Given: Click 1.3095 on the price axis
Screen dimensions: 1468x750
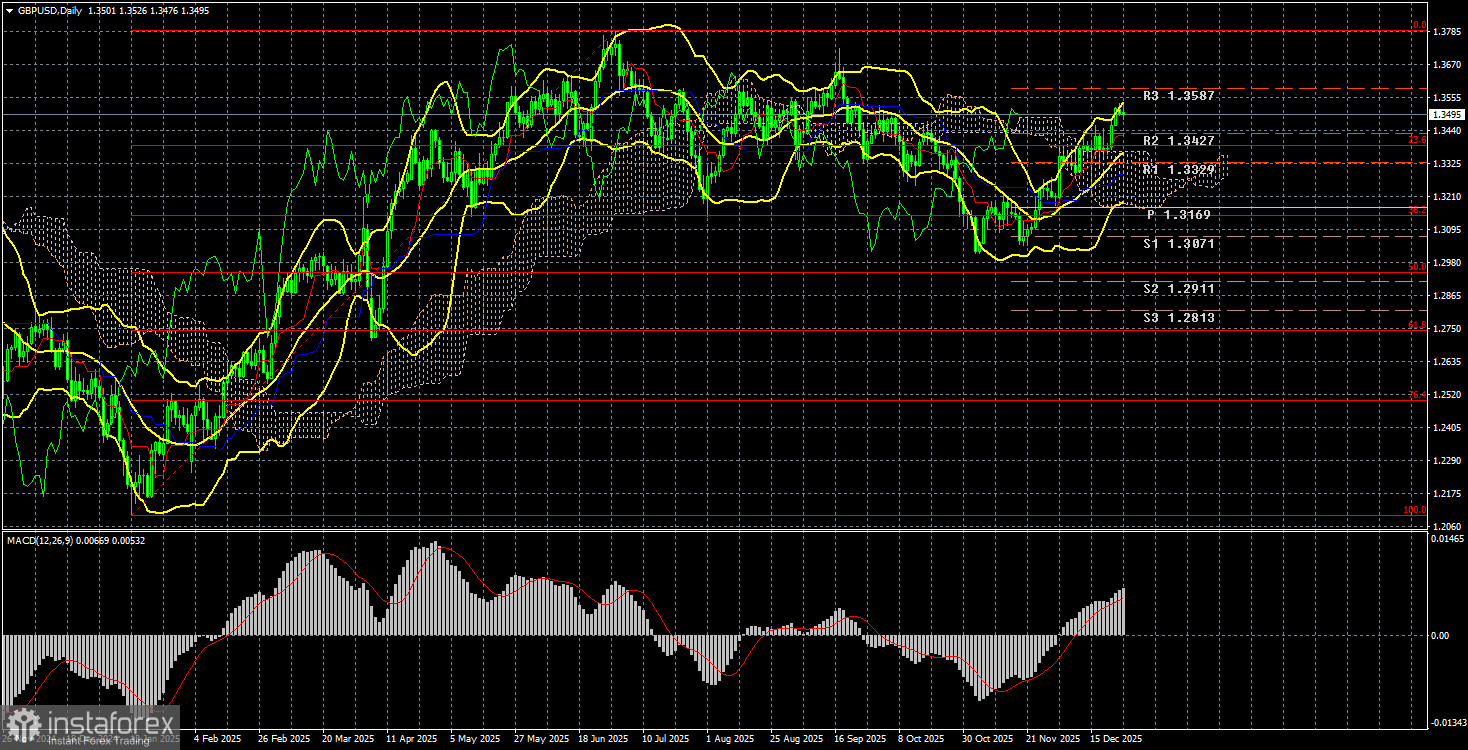Looking at the screenshot, I should click(1448, 230).
